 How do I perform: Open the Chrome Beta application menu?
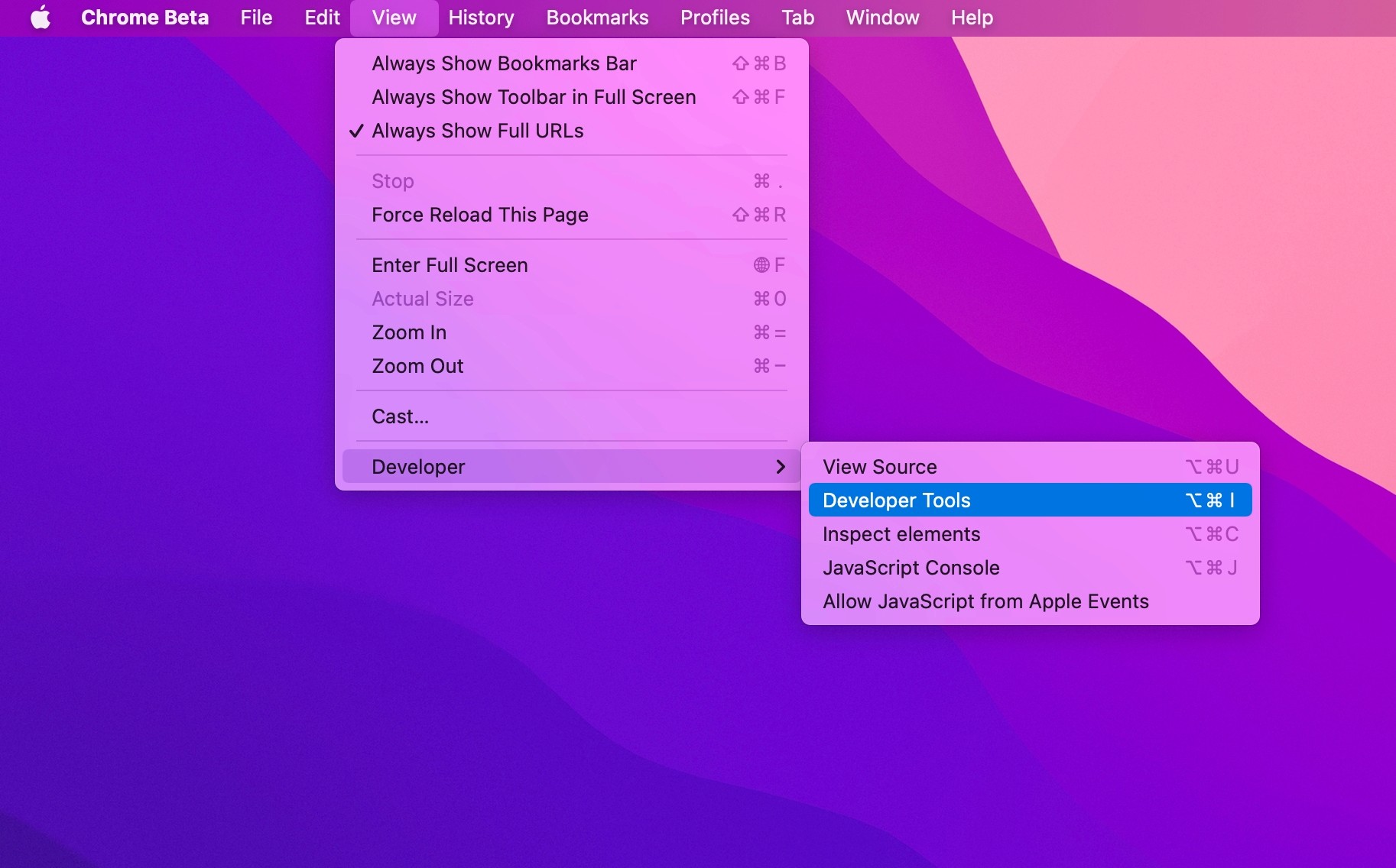click(144, 18)
